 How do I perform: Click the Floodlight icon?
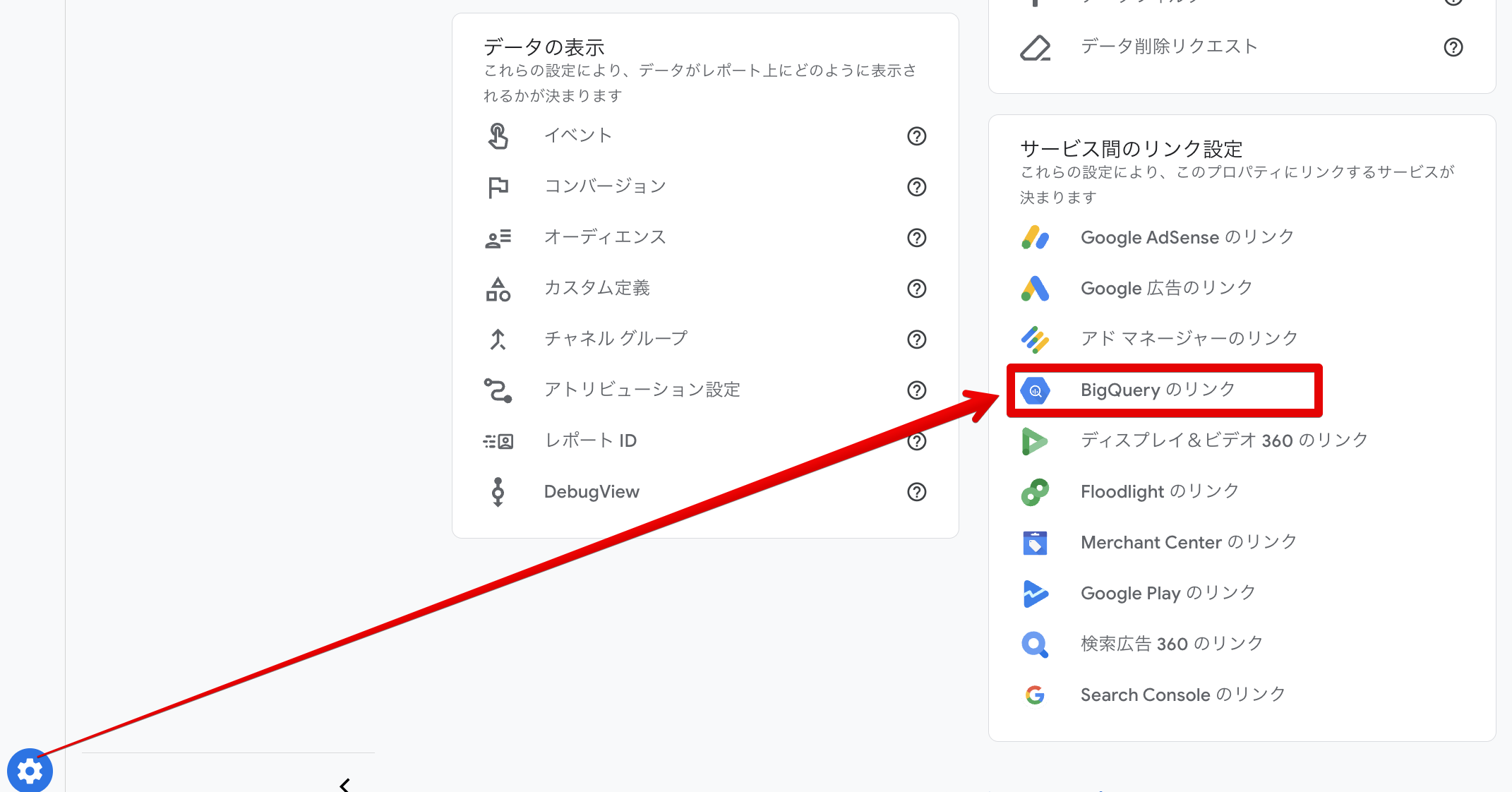click(x=1034, y=491)
